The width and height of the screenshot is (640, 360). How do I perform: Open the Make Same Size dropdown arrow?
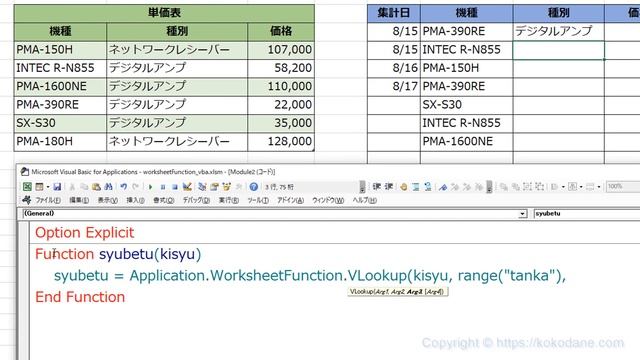(599, 187)
